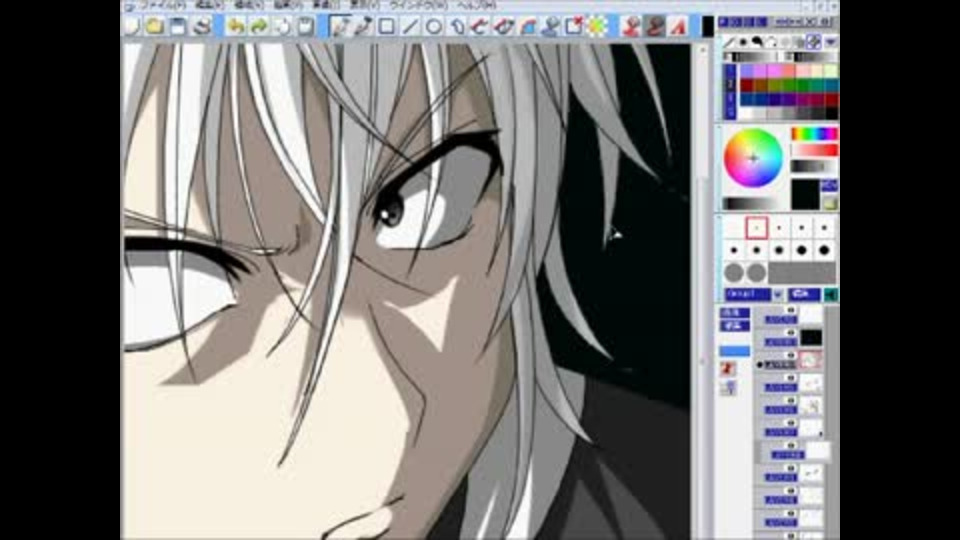Click the Paste clipboard toolbar icon

pyautogui.click(x=306, y=26)
